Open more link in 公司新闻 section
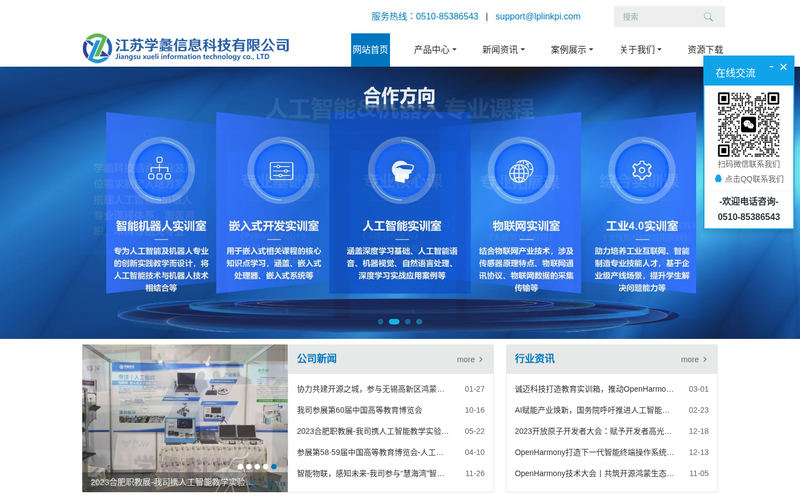The width and height of the screenshot is (800, 500). 470,359
